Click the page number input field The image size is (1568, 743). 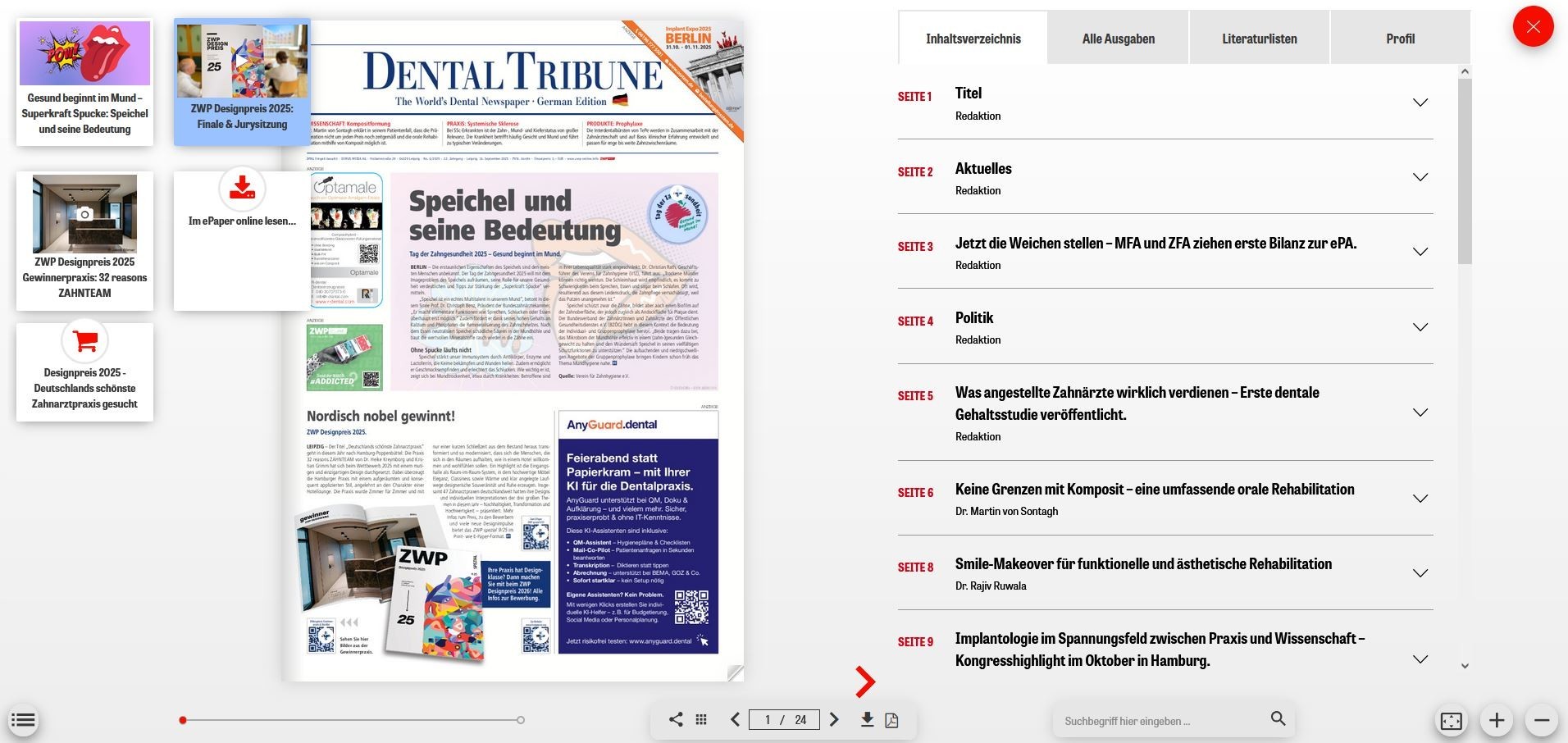pyautogui.click(x=786, y=719)
